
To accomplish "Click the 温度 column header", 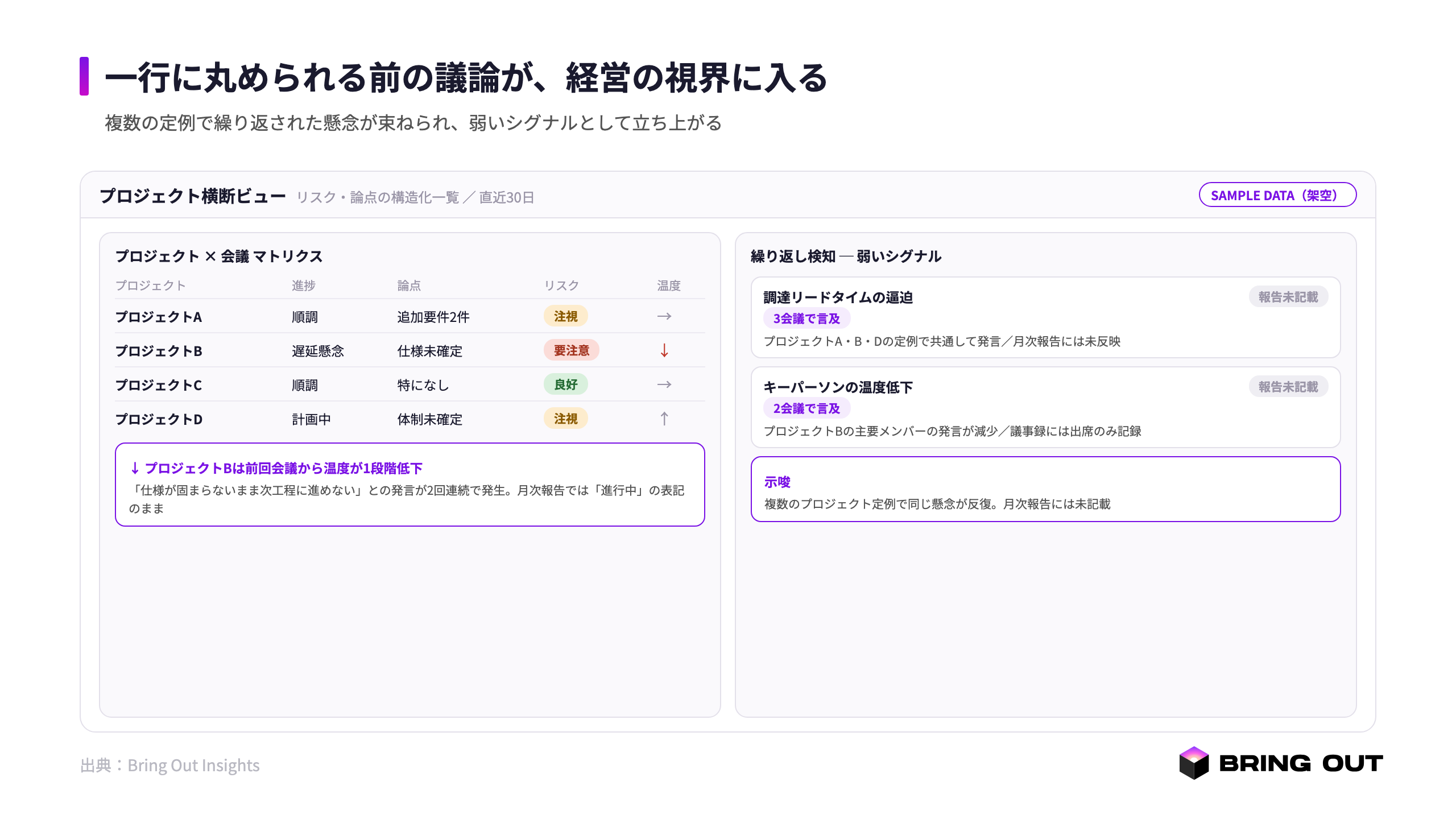I will [x=669, y=286].
